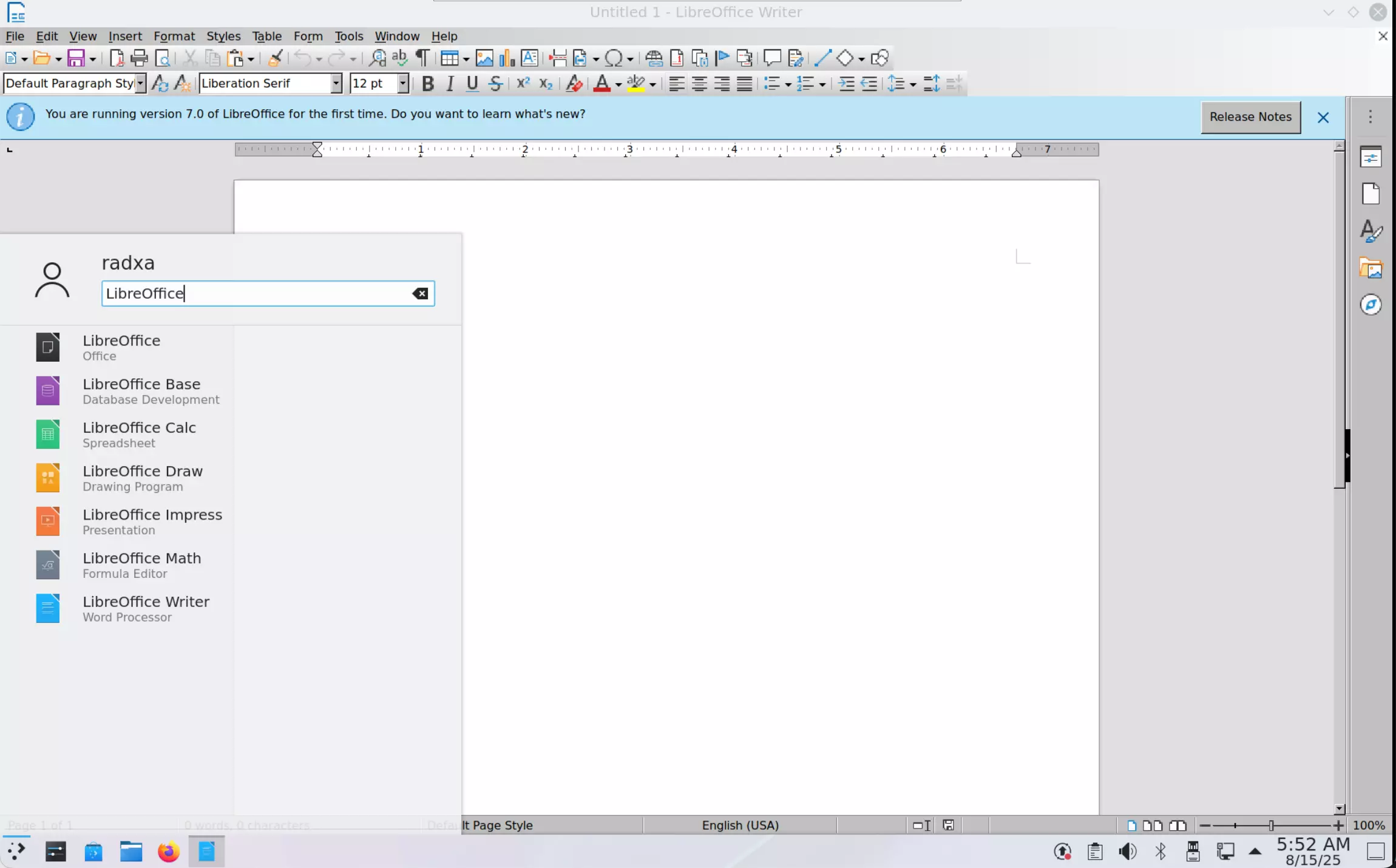Click the zoom slider handle
1396x868 pixels.
click(x=1271, y=826)
